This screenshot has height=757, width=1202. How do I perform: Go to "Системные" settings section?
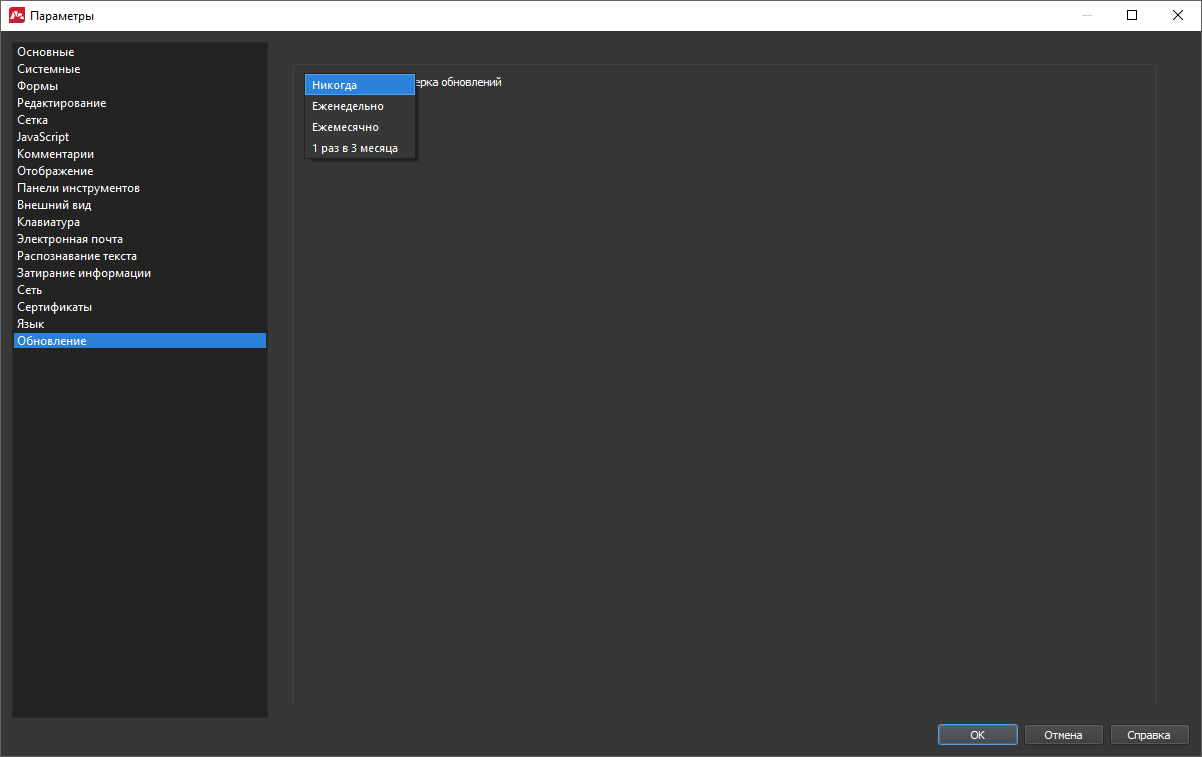(x=49, y=69)
